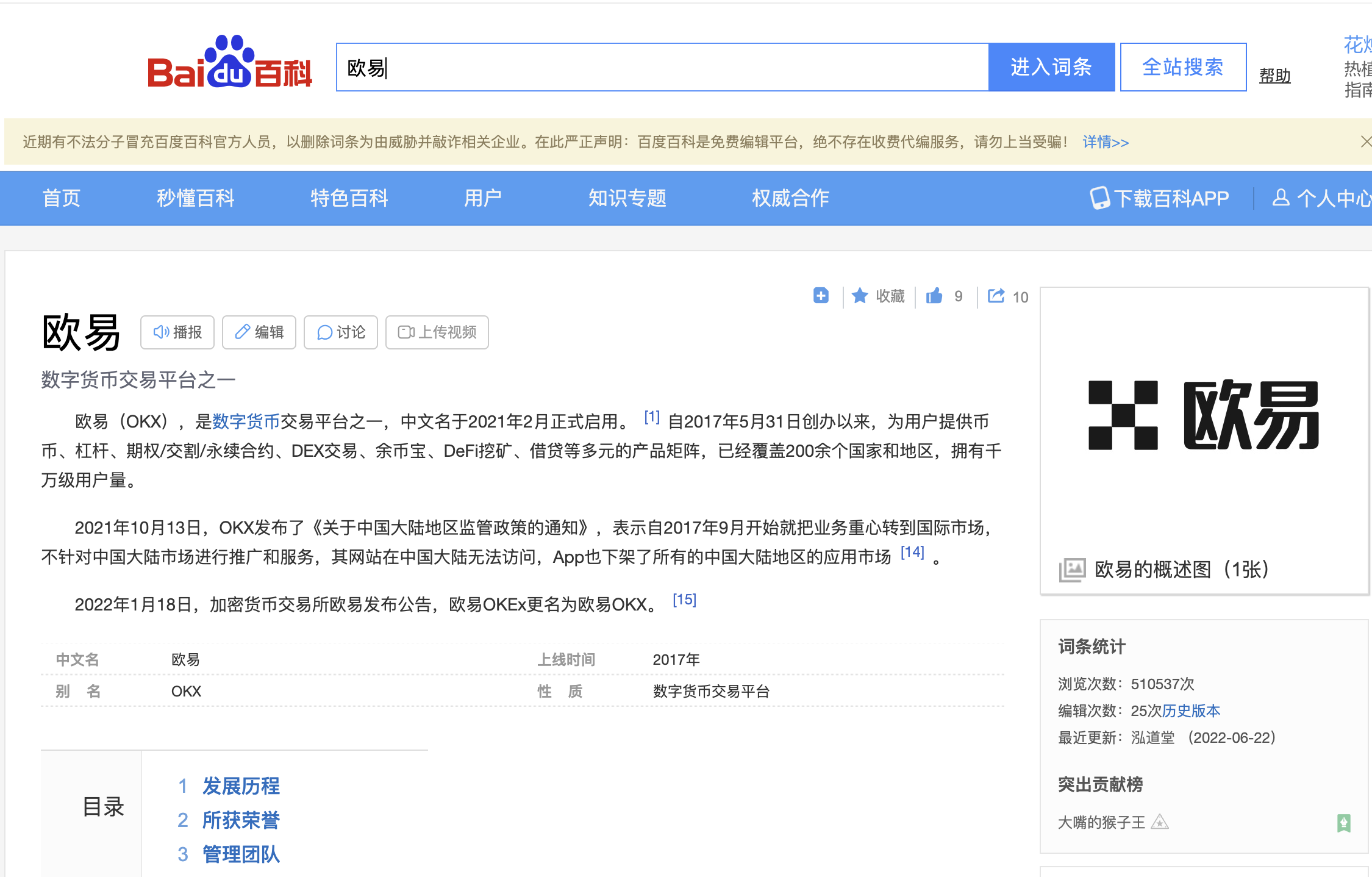
Task: Click the search input containing 欧易
Action: pyautogui.click(x=662, y=67)
